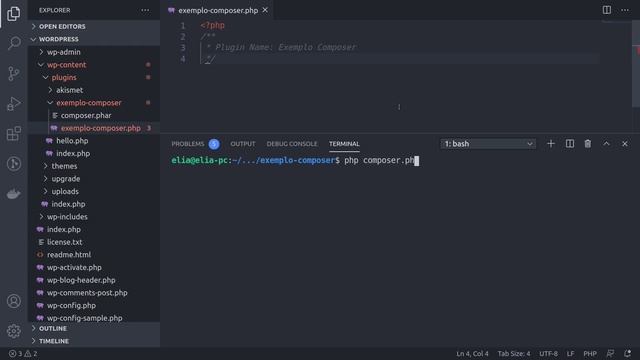This screenshot has width=640, height=360.
Task: Expand the uploads folder
Action: (65, 191)
